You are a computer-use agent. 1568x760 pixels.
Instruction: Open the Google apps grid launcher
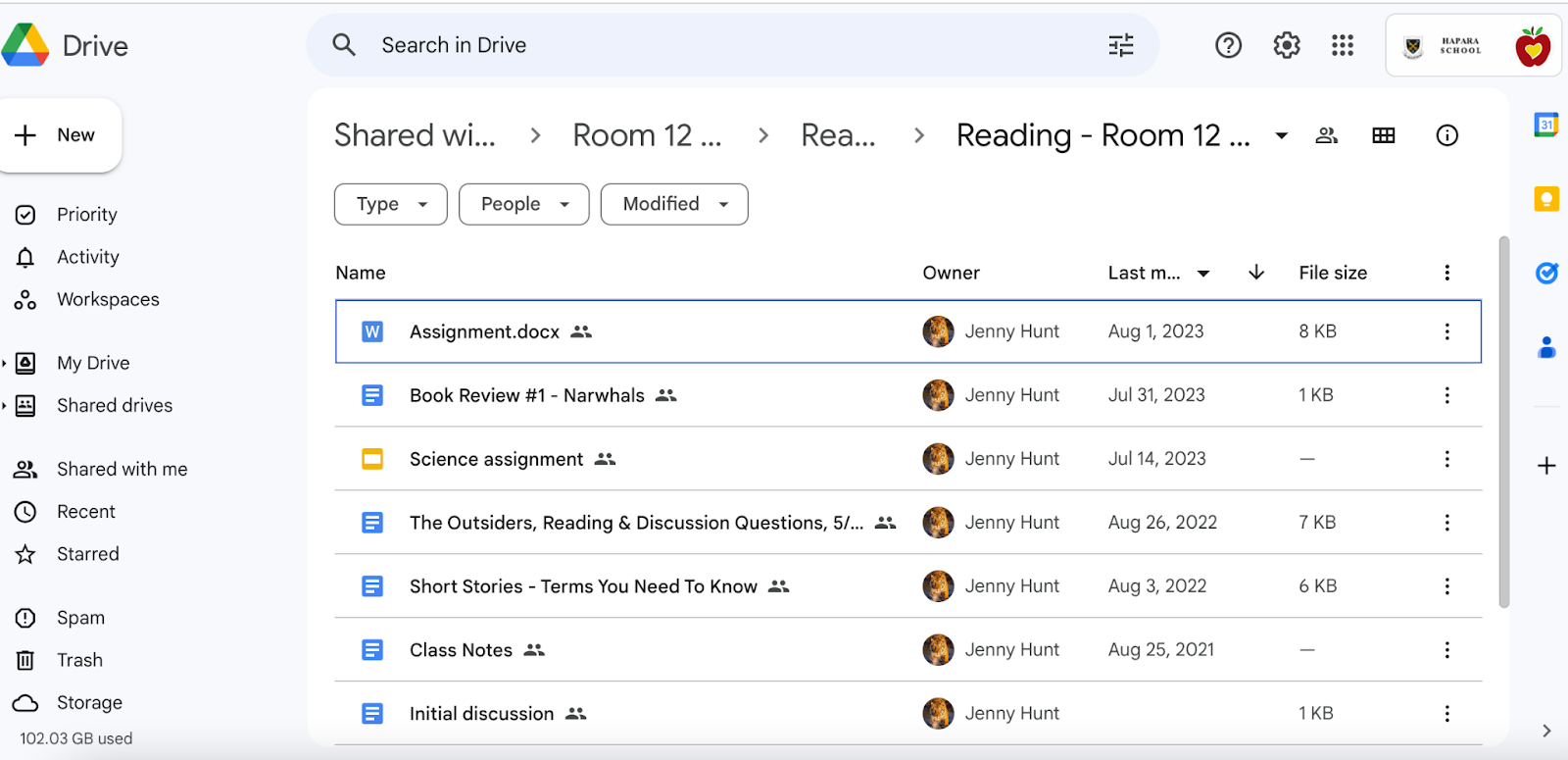click(x=1343, y=45)
